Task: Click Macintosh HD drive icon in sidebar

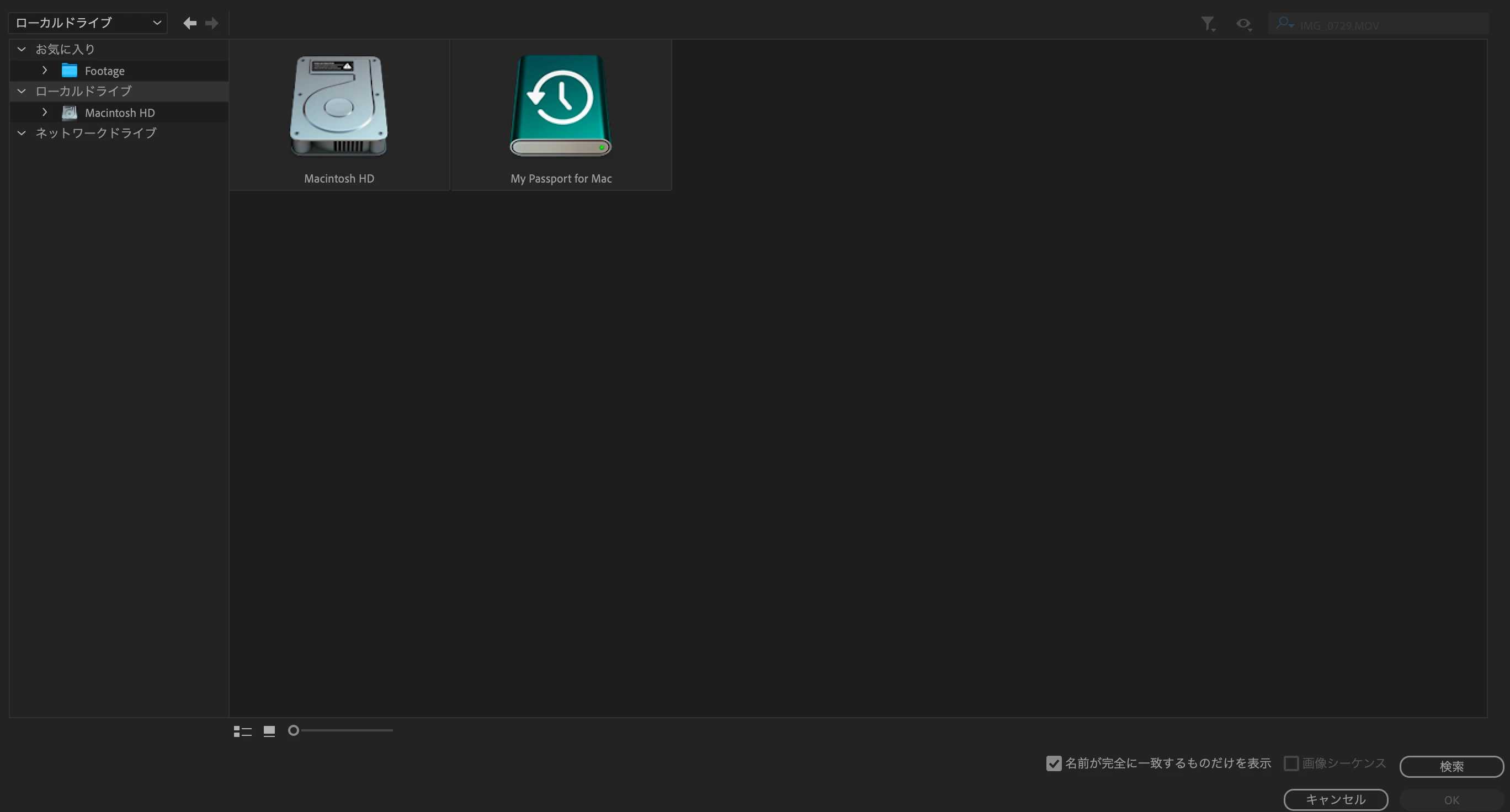Action: (70, 113)
